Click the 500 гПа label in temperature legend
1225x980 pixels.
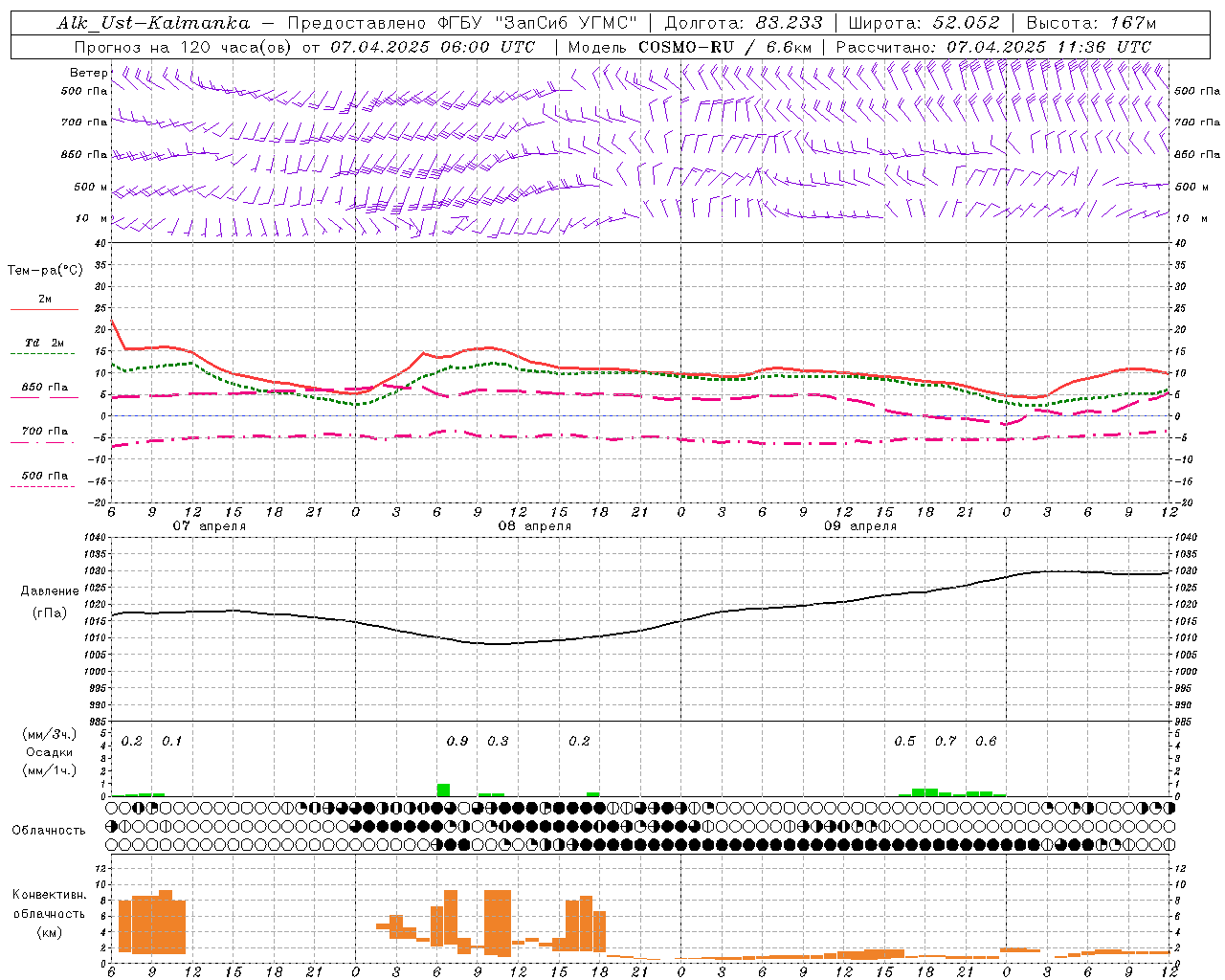click(x=44, y=476)
